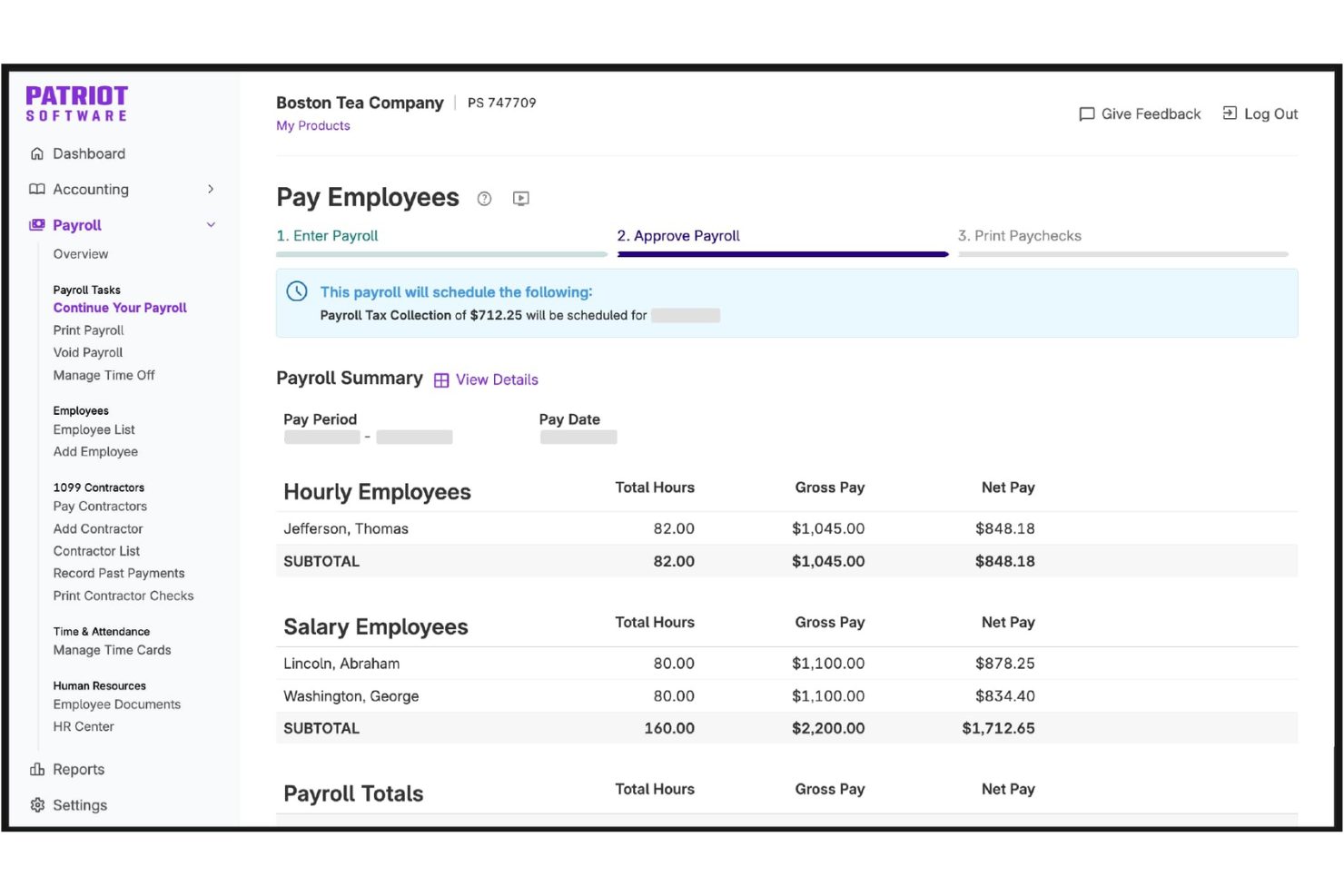Open Manage Time Off
The height and width of the screenshot is (896, 1344).
click(x=104, y=375)
